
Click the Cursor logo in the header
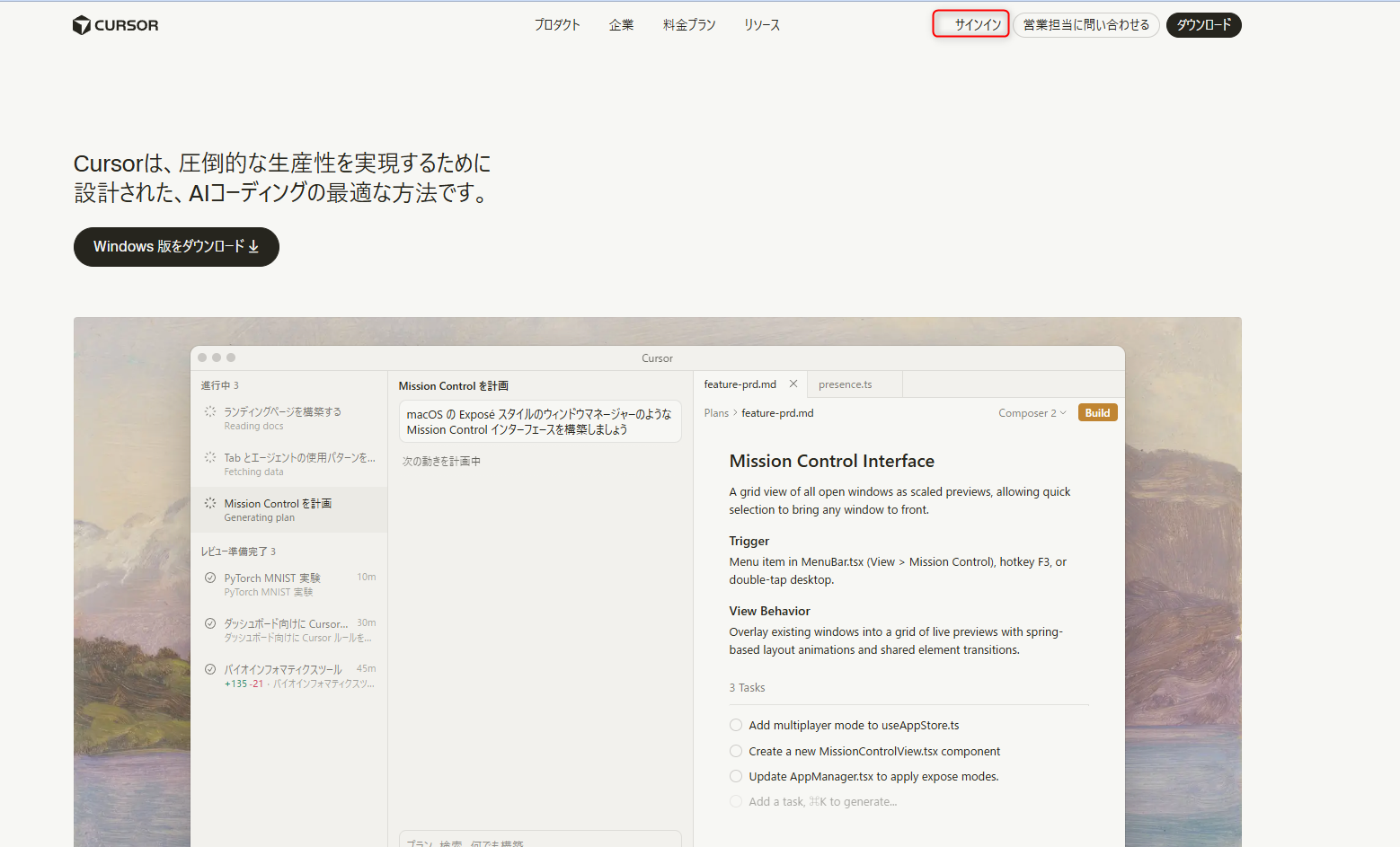click(115, 25)
